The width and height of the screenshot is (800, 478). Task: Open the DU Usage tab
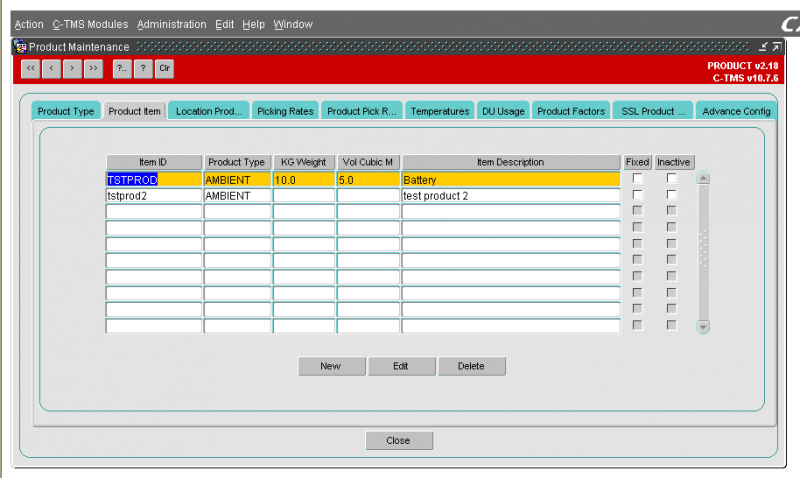click(x=503, y=111)
